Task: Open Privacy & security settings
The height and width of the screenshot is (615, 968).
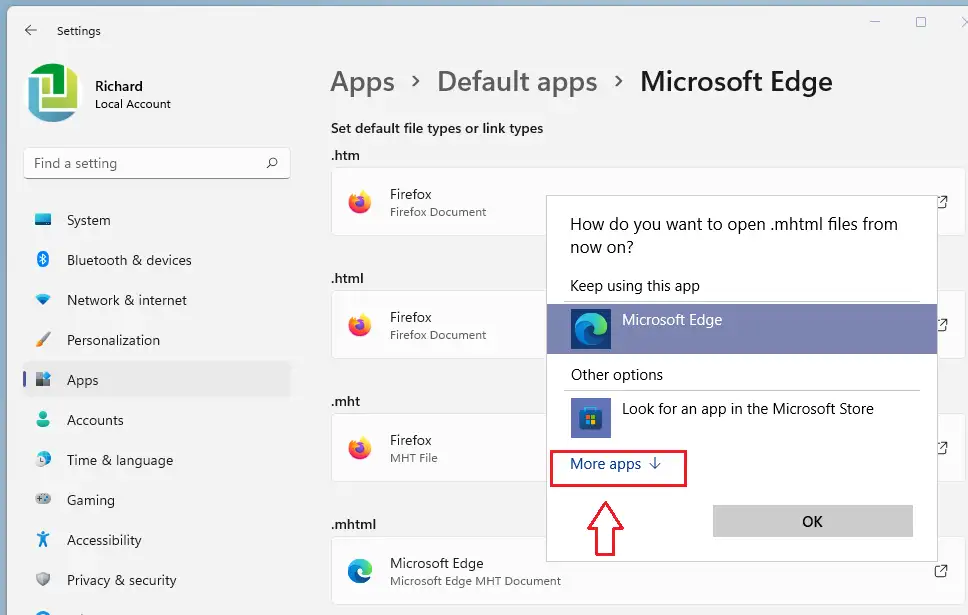Action: tap(122, 580)
